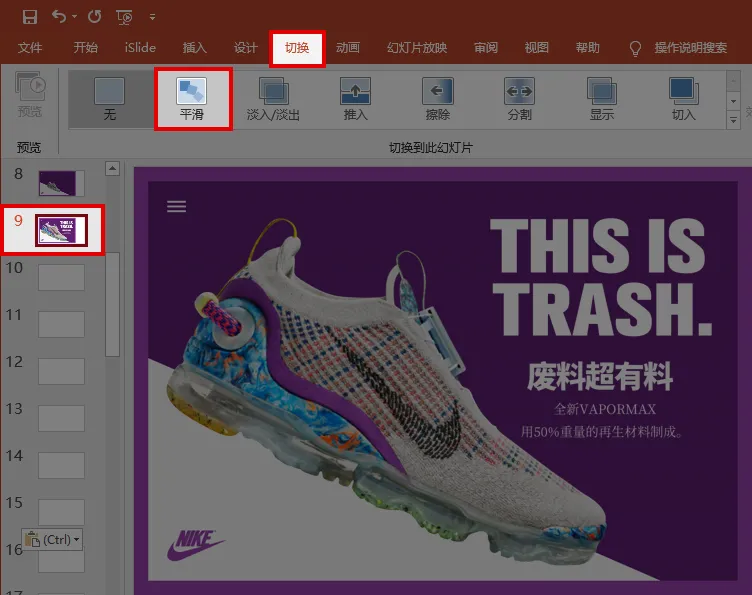This screenshot has width=752, height=595.
Task: Select the 用50%重量的再生材料制成 text
Action: tap(602, 432)
